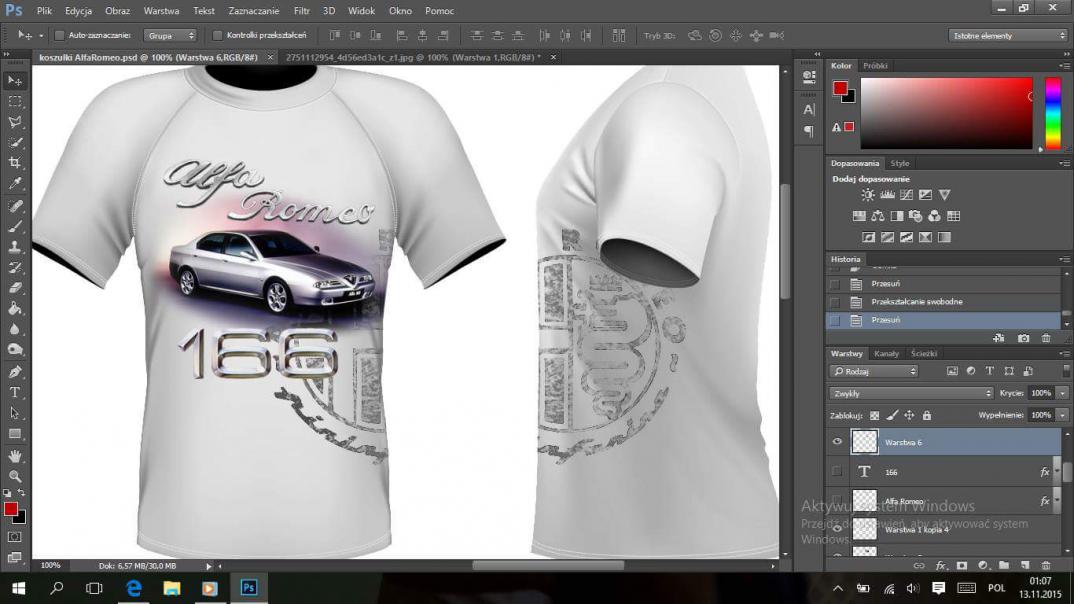
Task: Select the Paint Bucket tool
Action: [14, 309]
